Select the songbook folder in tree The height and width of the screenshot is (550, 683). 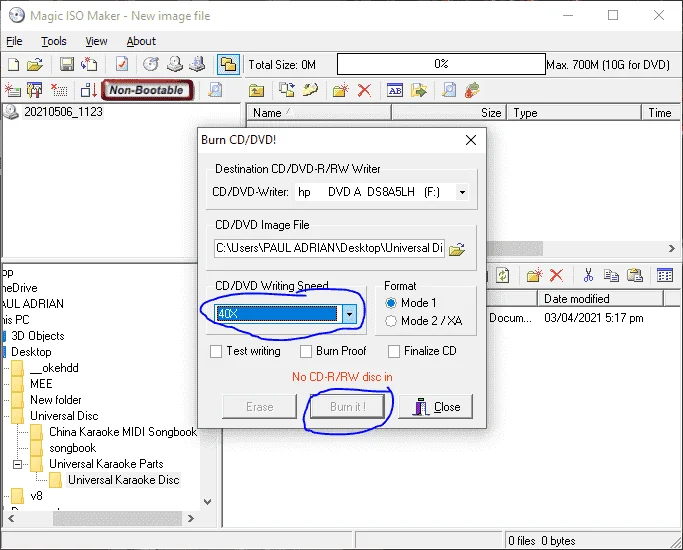(x=72, y=448)
